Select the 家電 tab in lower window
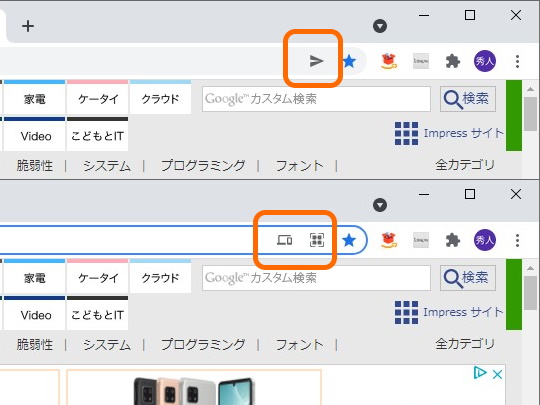This screenshot has height=405, width=540. pos(34,276)
